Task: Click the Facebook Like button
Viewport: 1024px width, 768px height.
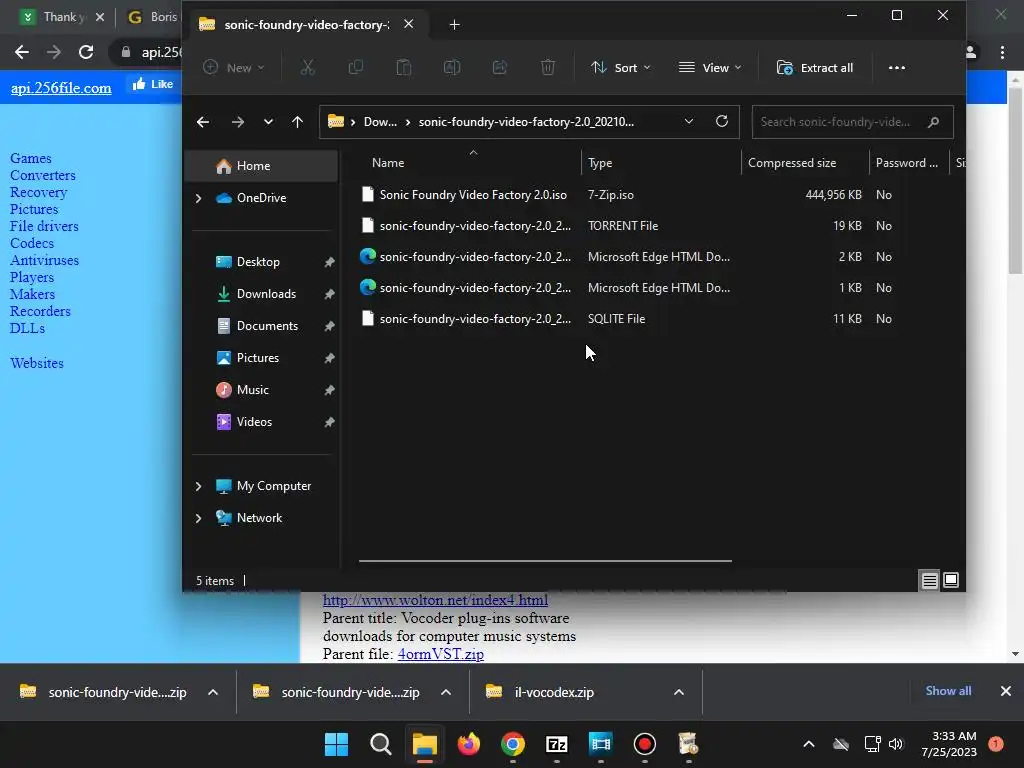Action: [153, 84]
